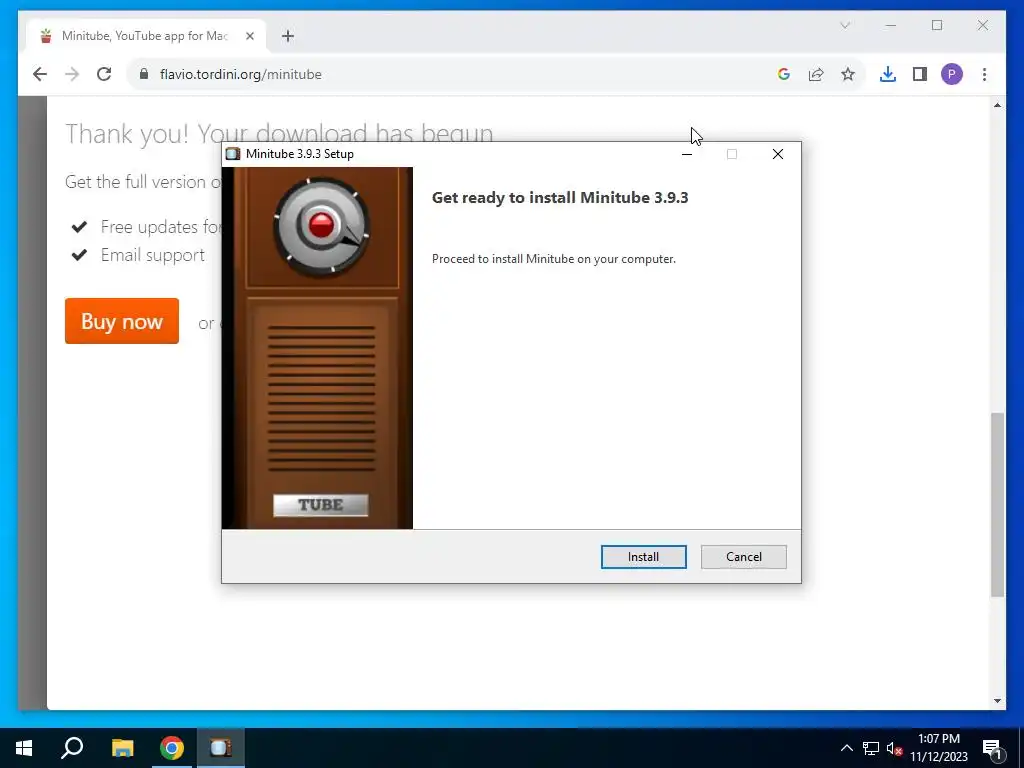Open the Google icon in address bar
This screenshot has height=768, width=1024.
click(x=784, y=74)
